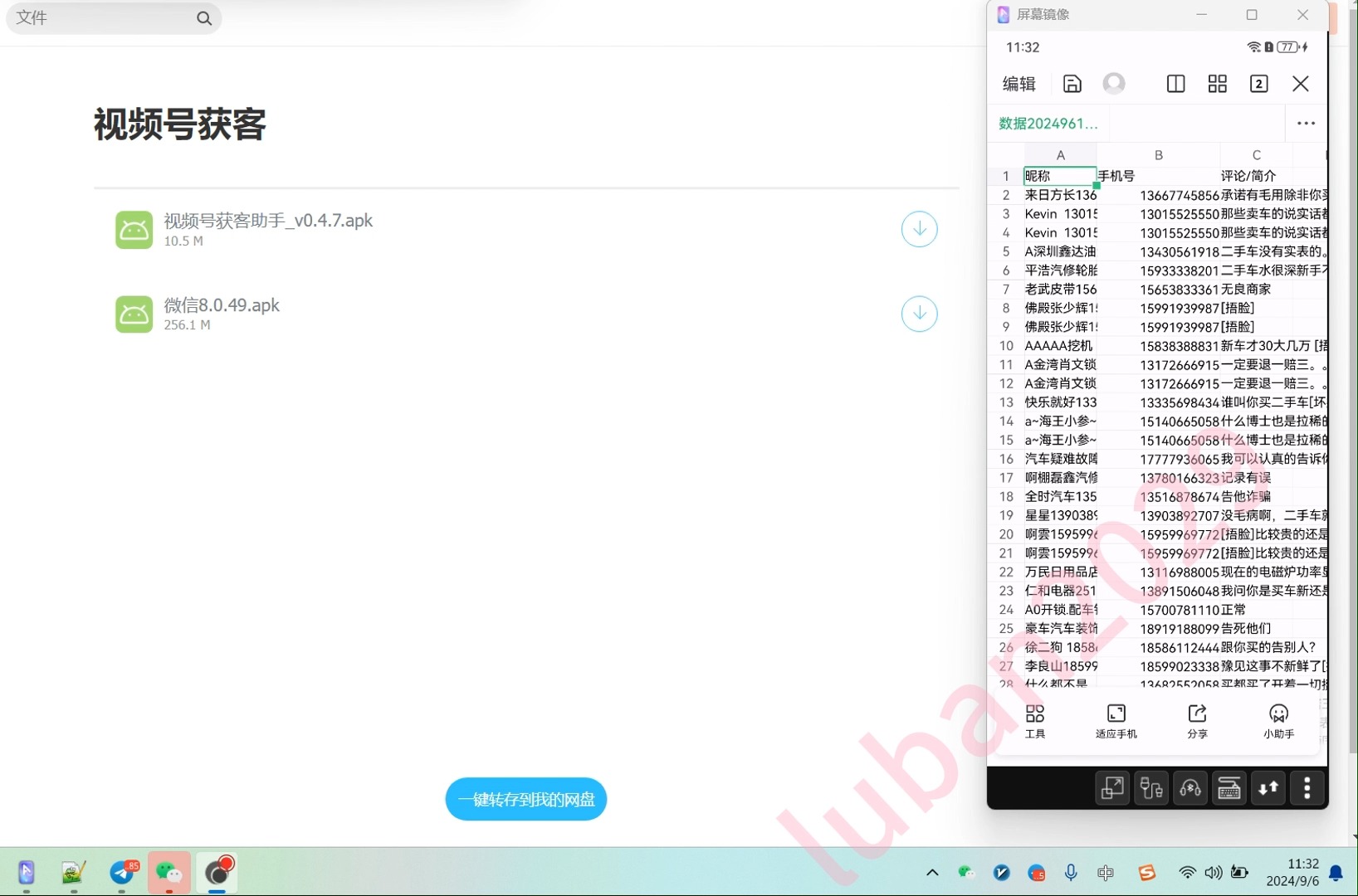Click cell 老武皮带156
The image size is (1358, 896).
click(1060, 290)
